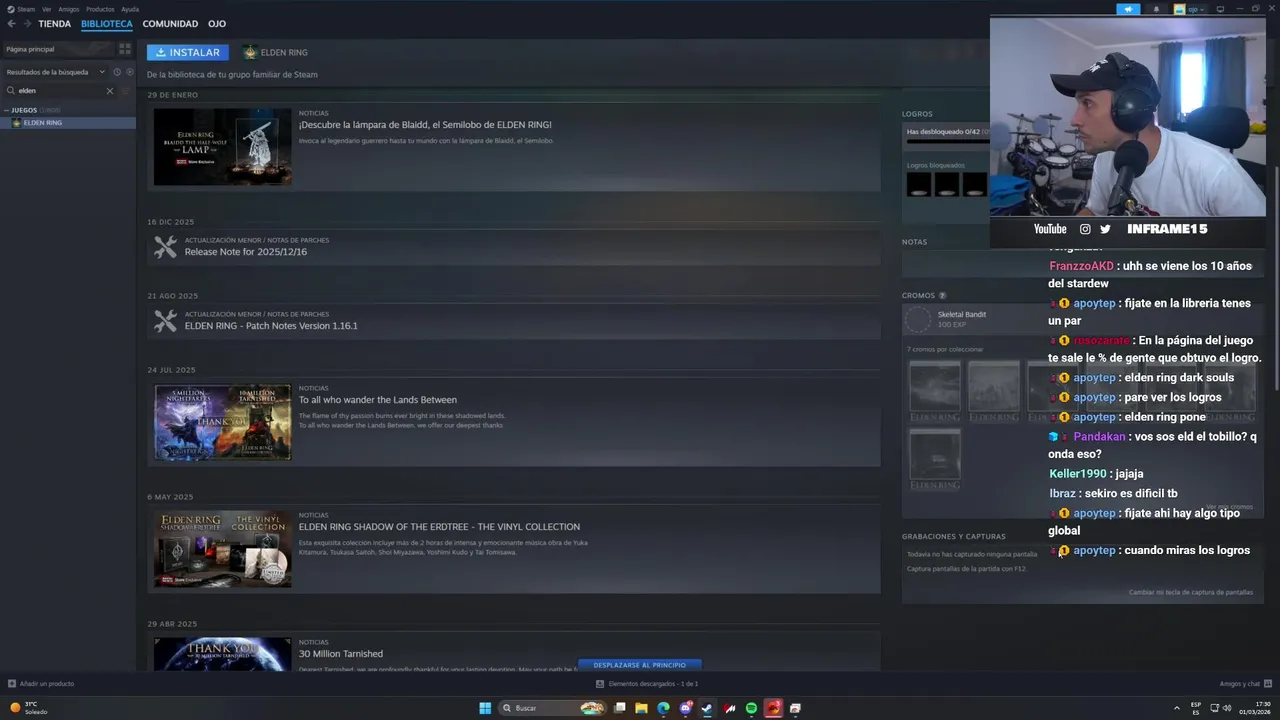Open ELDEN RING Patch Notes Version 1.16.1
Screen dimensions: 1280x720
271,326
